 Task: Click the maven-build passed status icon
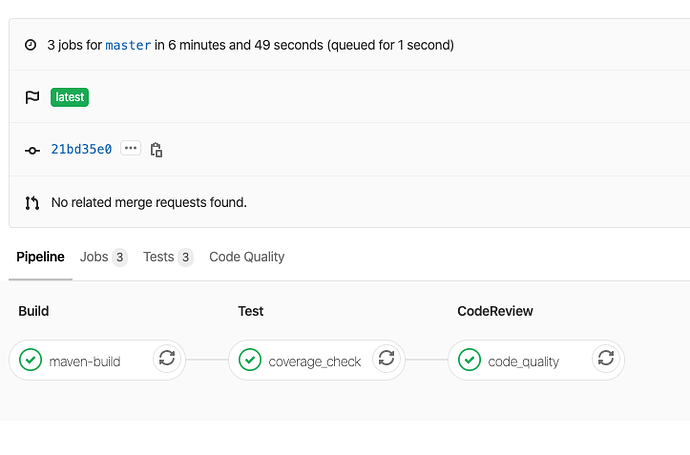pos(31,360)
